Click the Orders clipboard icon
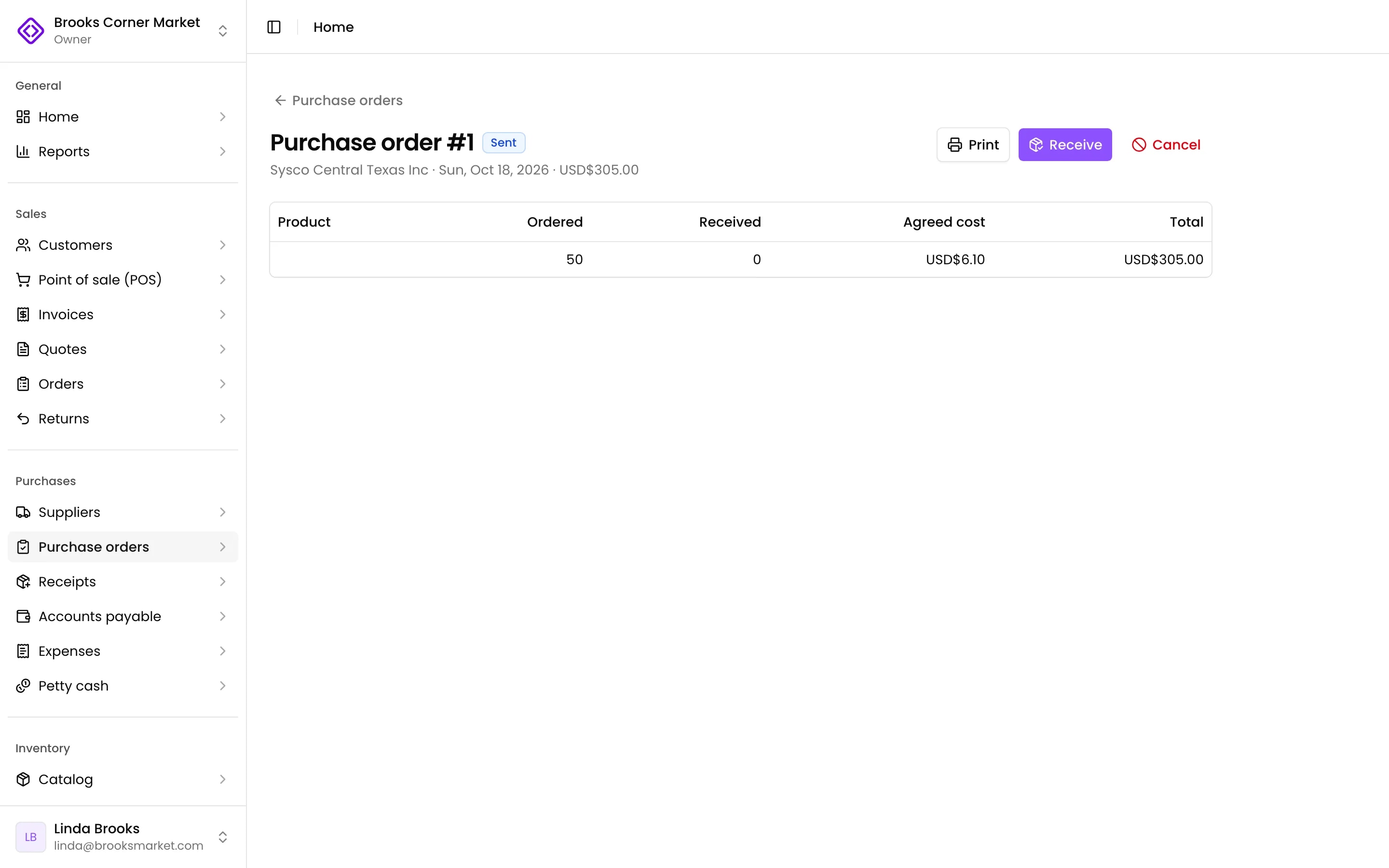 (x=23, y=384)
